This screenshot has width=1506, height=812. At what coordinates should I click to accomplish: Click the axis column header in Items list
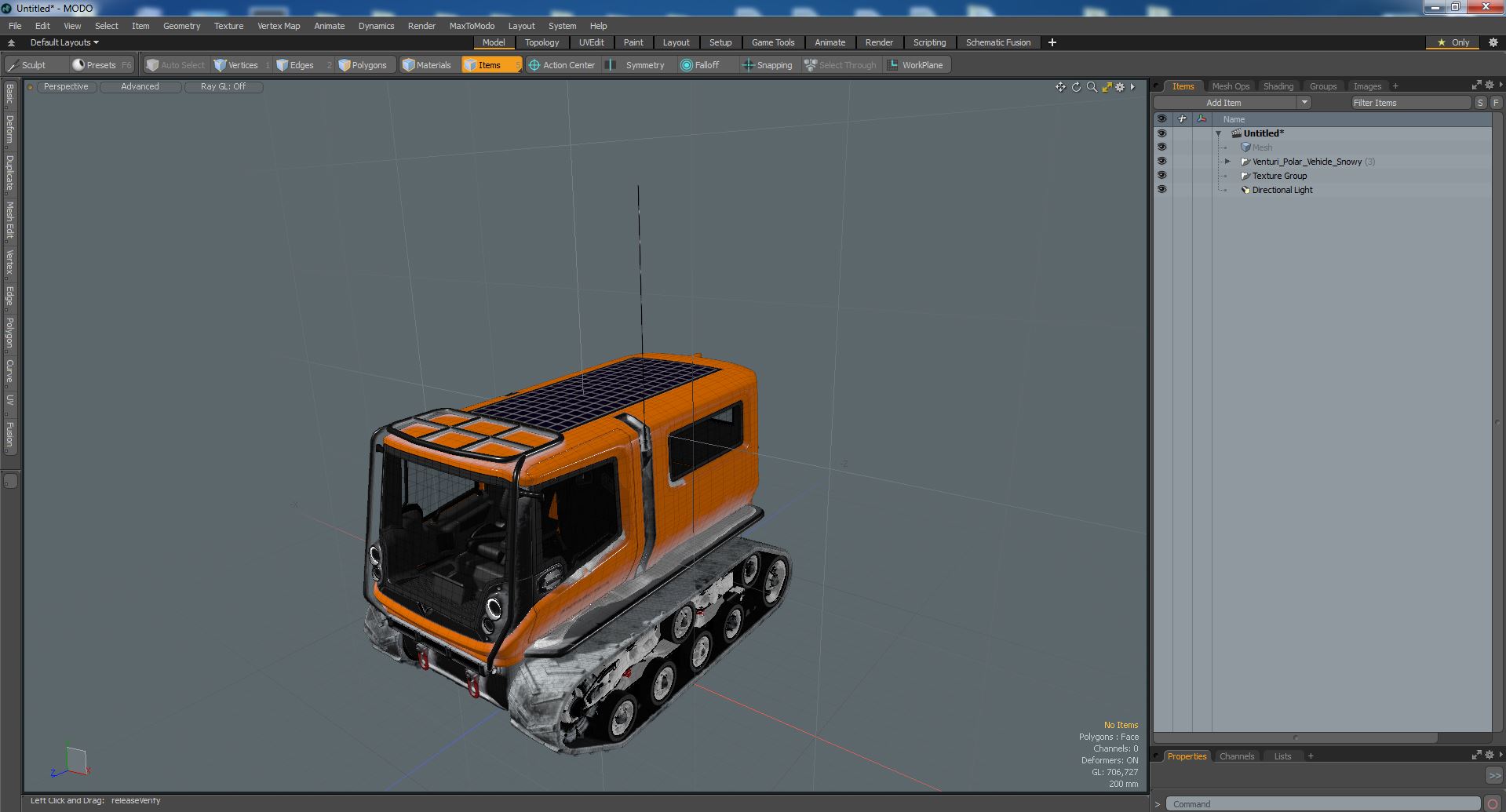[1202, 119]
